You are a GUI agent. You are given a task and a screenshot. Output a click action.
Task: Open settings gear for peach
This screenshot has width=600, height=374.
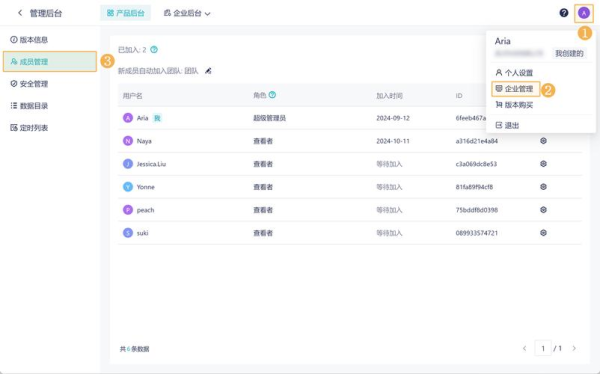pos(543,210)
